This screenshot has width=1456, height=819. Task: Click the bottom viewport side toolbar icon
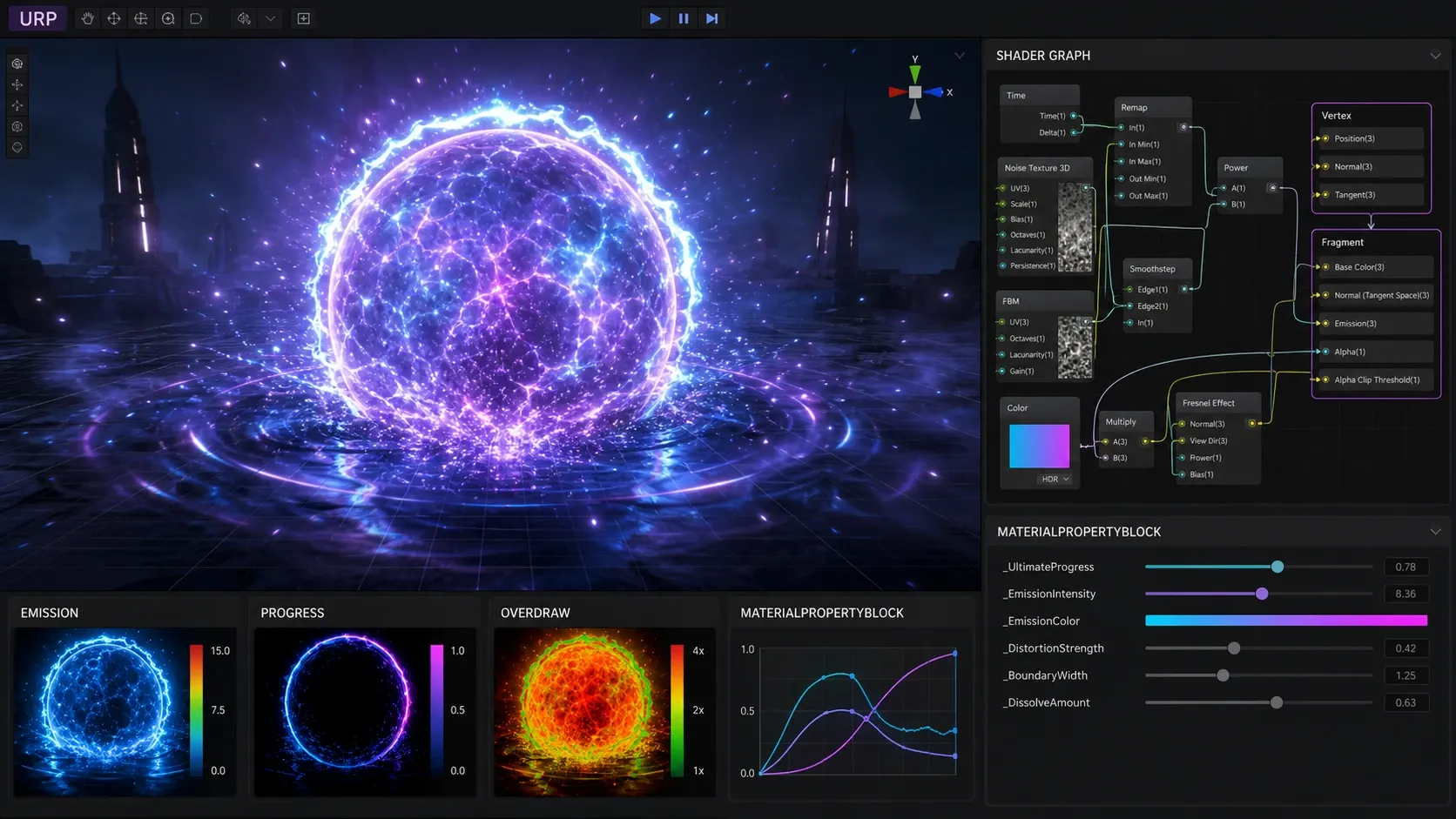[17, 147]
